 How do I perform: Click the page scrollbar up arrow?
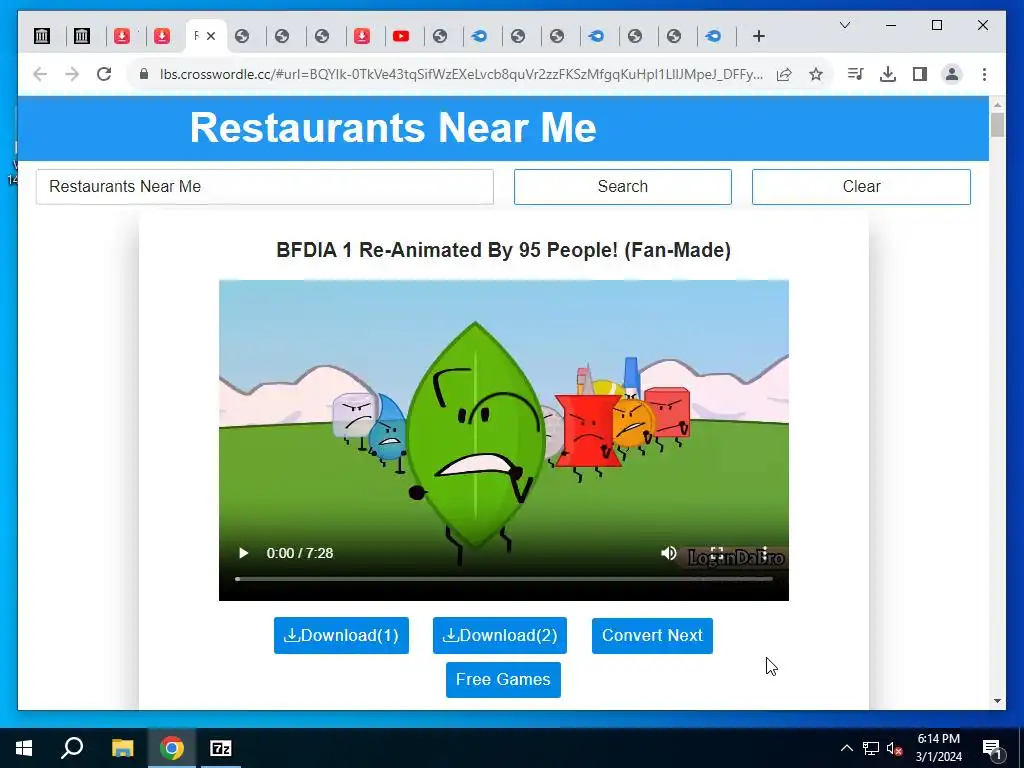coord(997,104)
